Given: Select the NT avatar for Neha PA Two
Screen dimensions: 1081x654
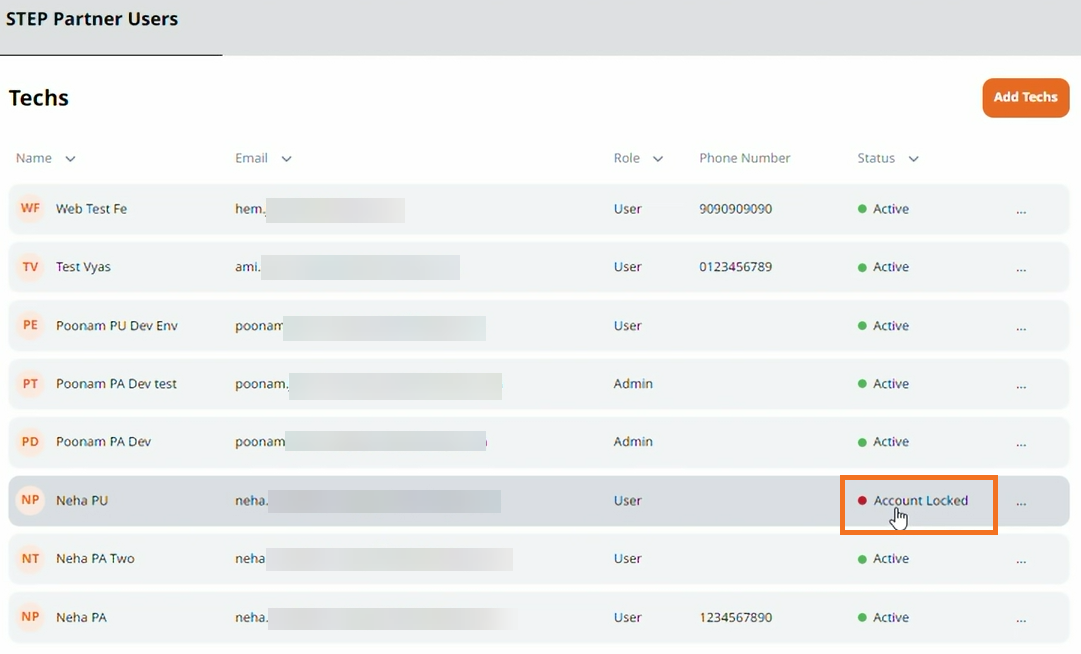Looking at the screenshot, I should [31, 559].
